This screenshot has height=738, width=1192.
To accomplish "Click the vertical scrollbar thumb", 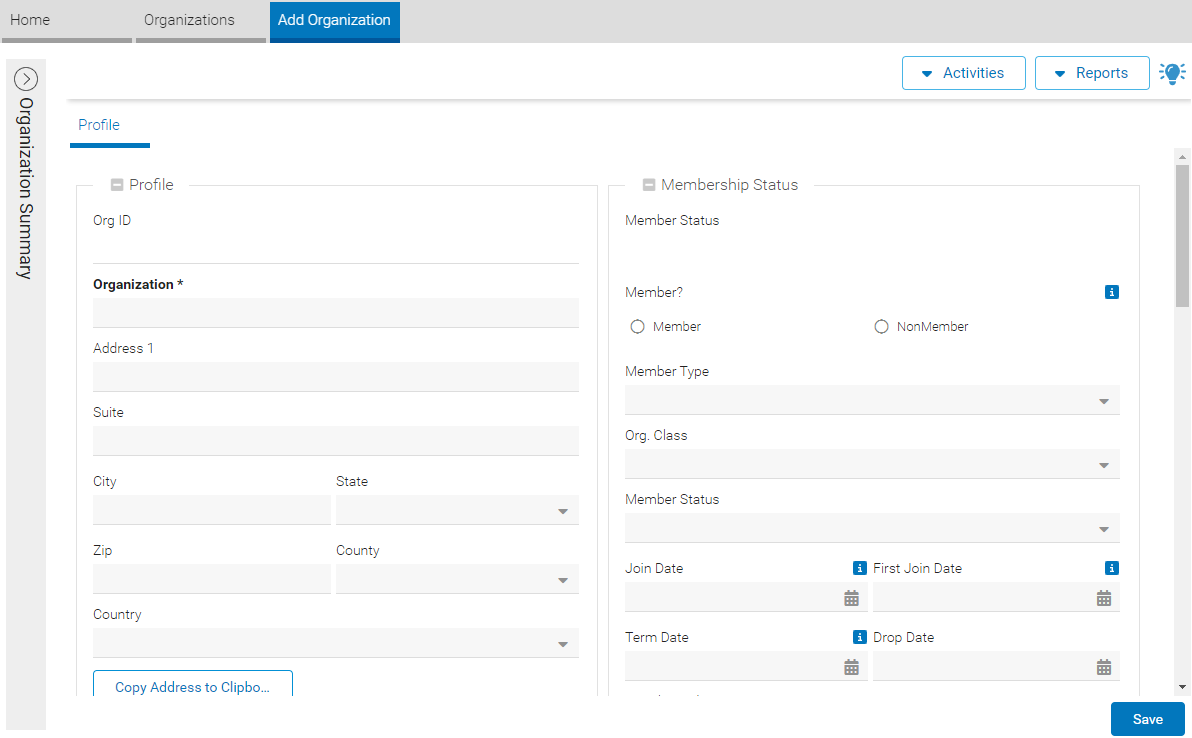I will click(1182, 236).
